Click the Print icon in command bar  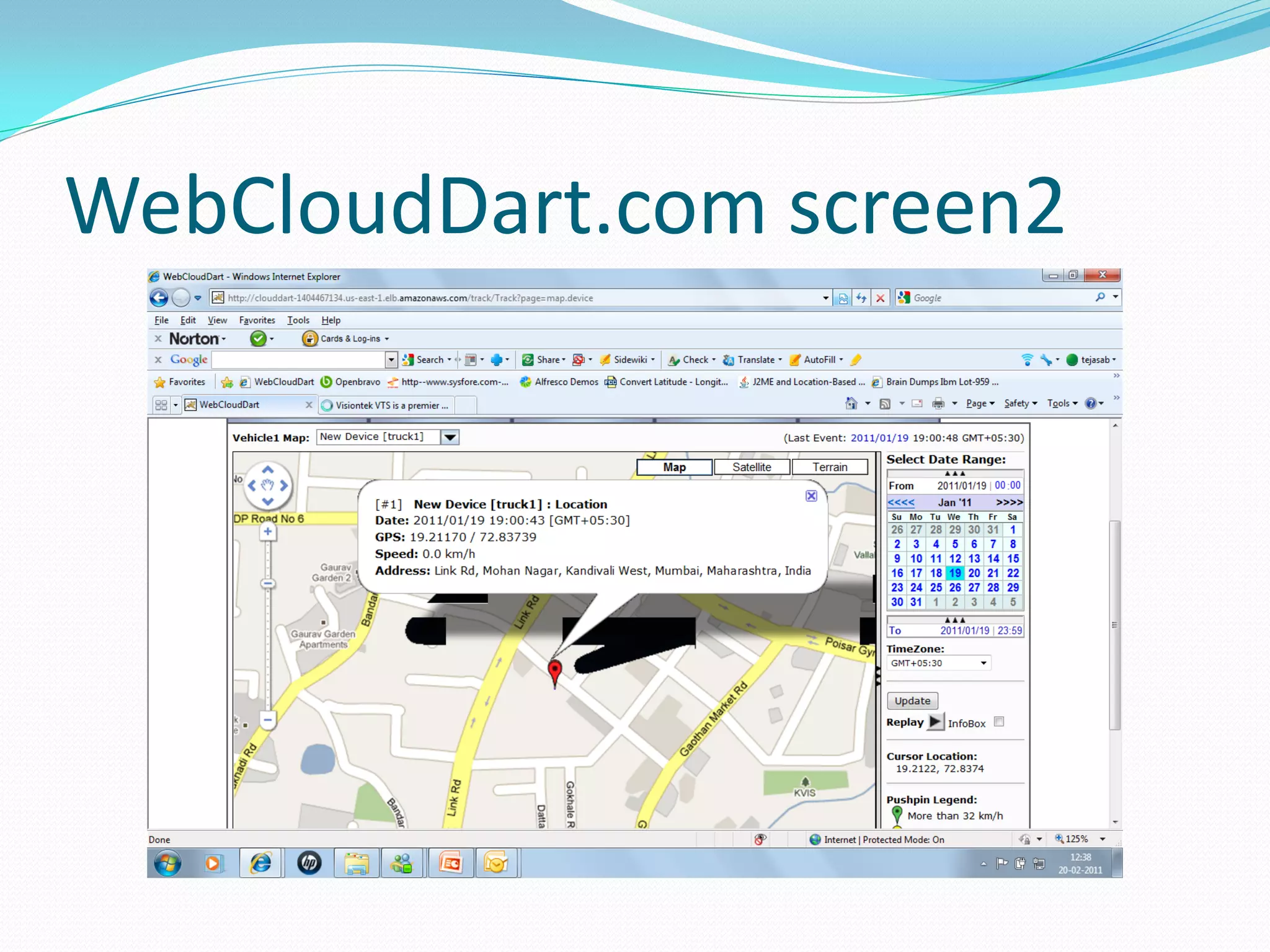click(x=938, y=403)
